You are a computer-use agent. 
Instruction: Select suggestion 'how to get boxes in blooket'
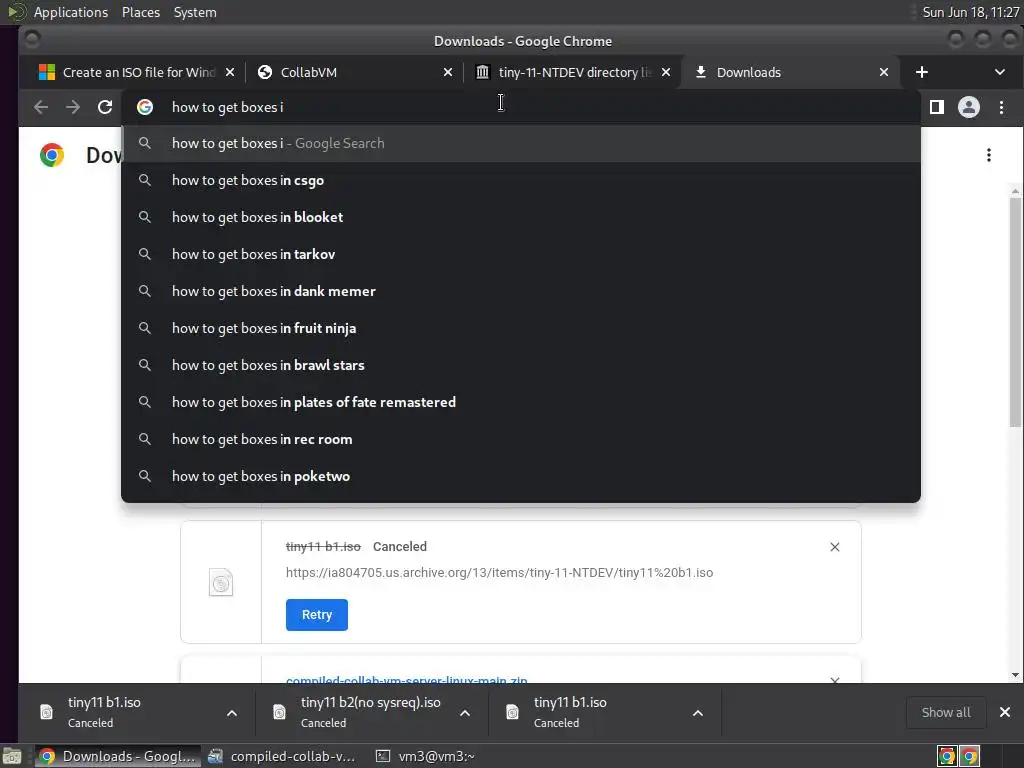[520, 217]
